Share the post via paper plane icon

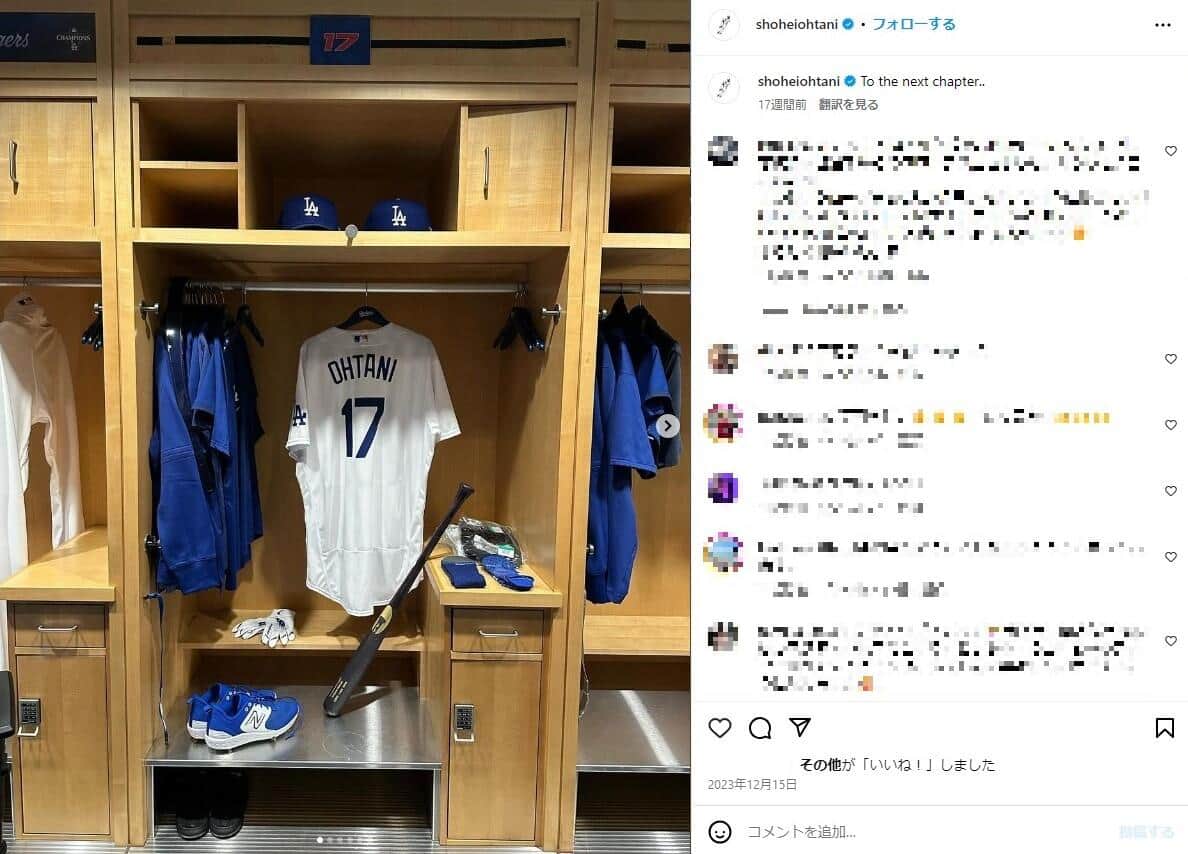pos(799,727)
